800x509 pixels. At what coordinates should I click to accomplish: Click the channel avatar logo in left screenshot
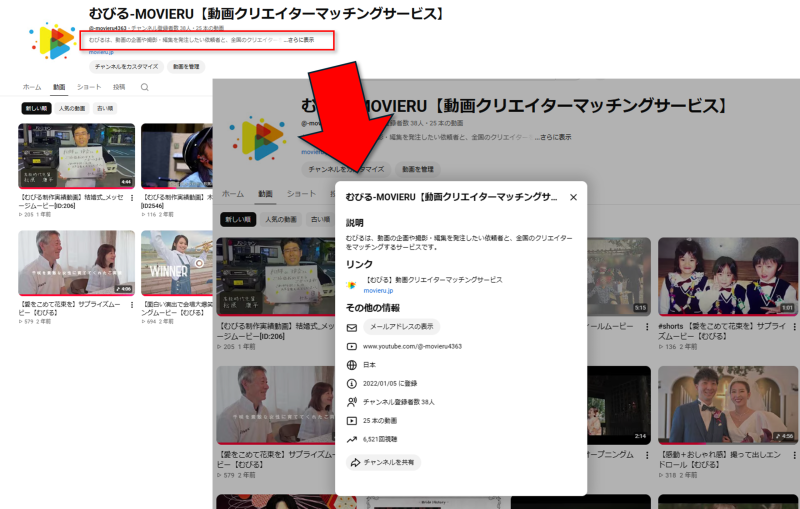point(53,41)
